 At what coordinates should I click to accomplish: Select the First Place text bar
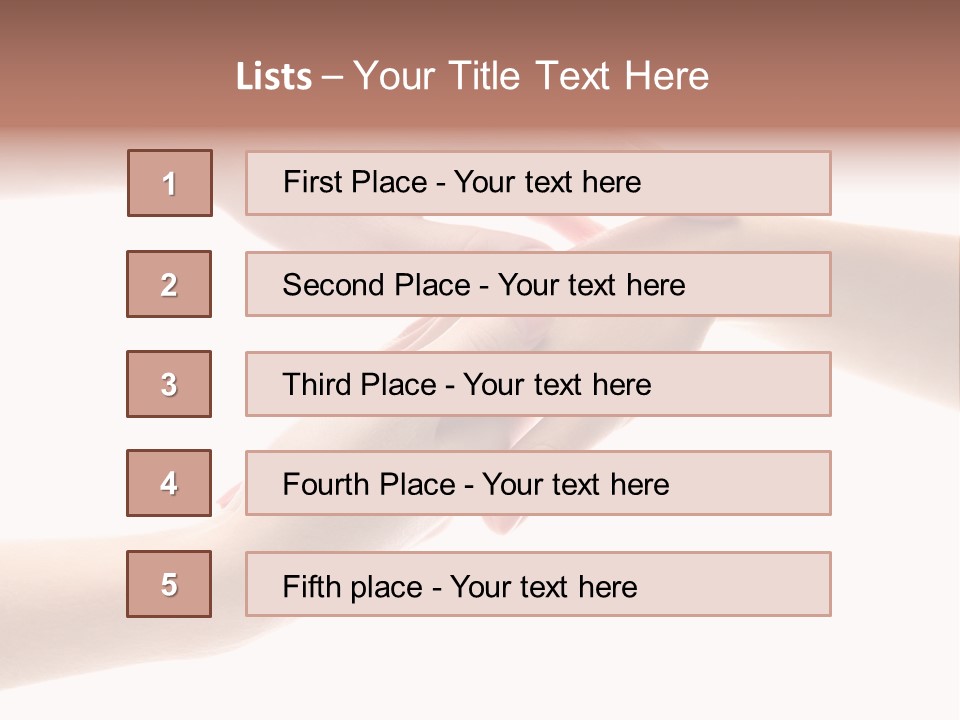538,183
